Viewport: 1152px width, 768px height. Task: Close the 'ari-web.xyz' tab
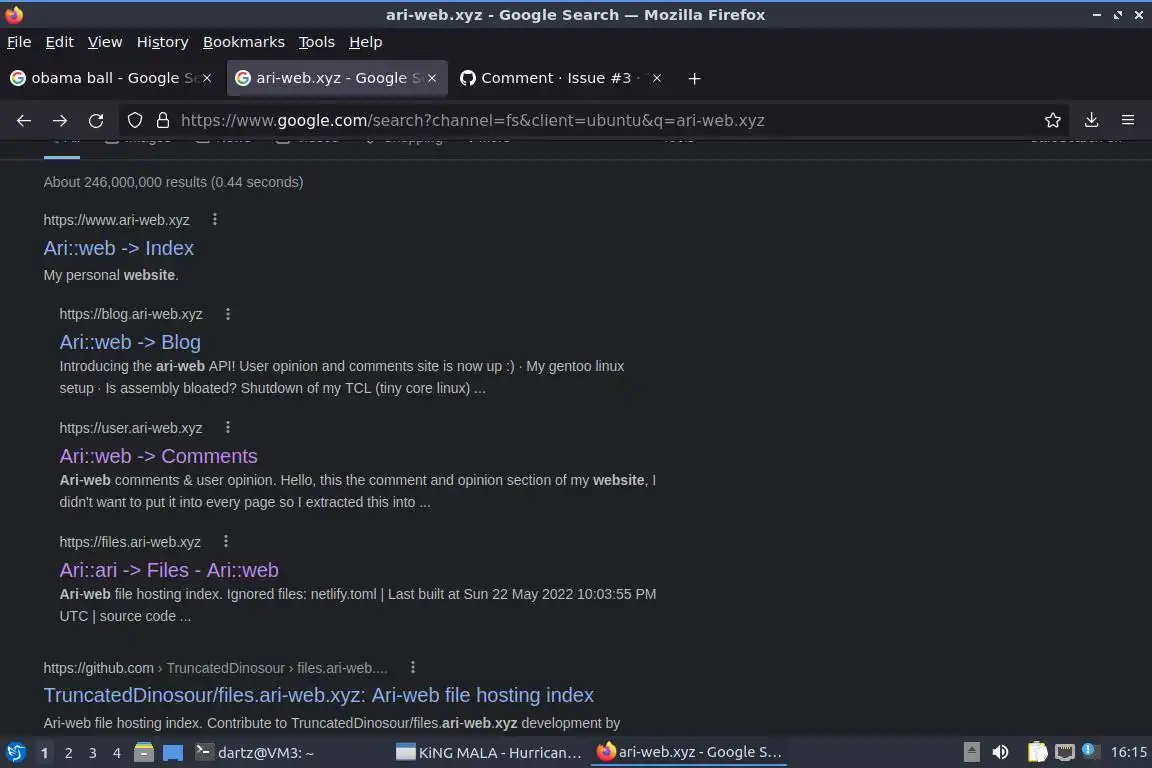432,78
